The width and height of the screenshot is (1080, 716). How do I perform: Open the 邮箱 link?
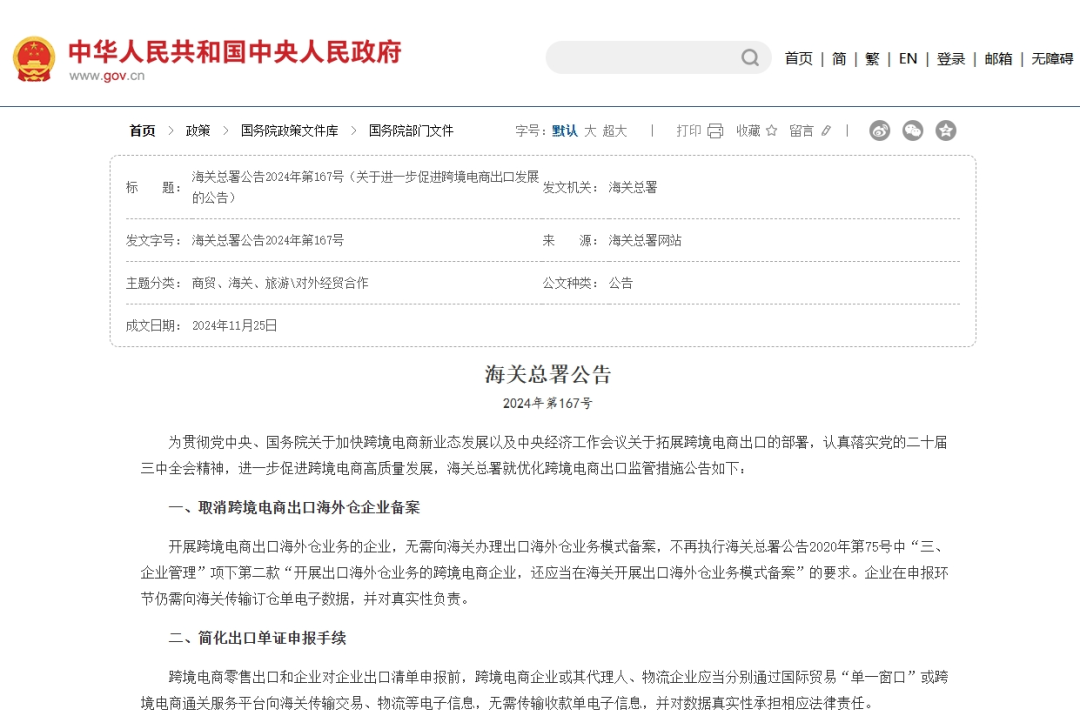coord(998,59)
